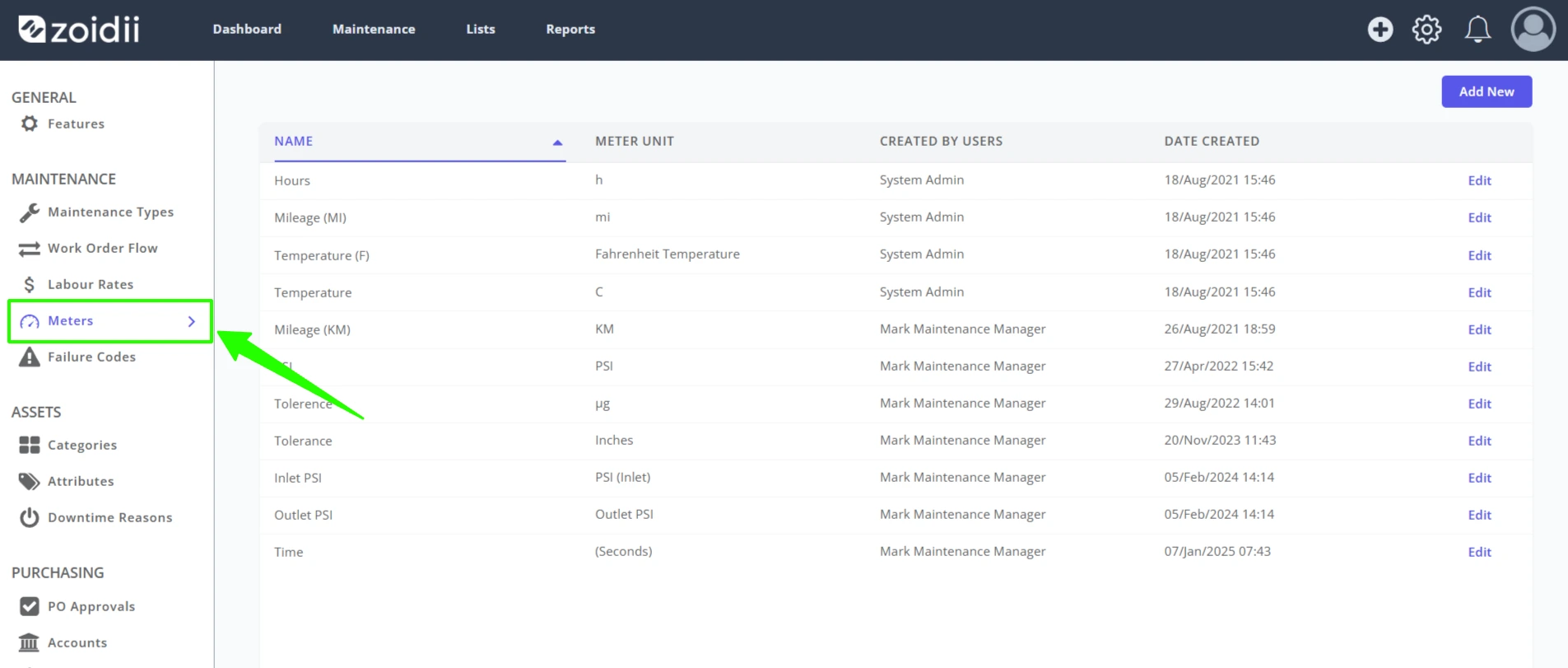Open the Reports menu
This screenshot has height=668, width=1568.
point(570,29)
